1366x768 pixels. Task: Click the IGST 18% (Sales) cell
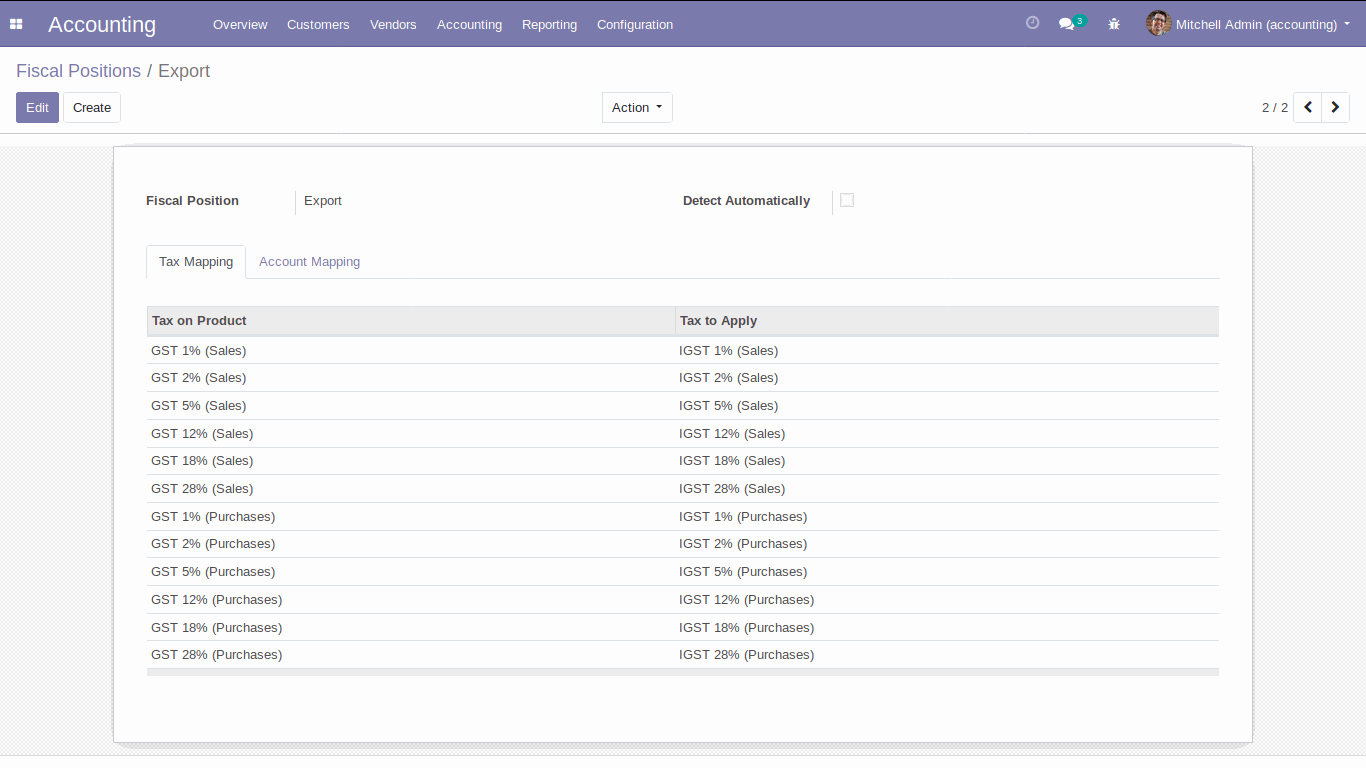point(947,461)
